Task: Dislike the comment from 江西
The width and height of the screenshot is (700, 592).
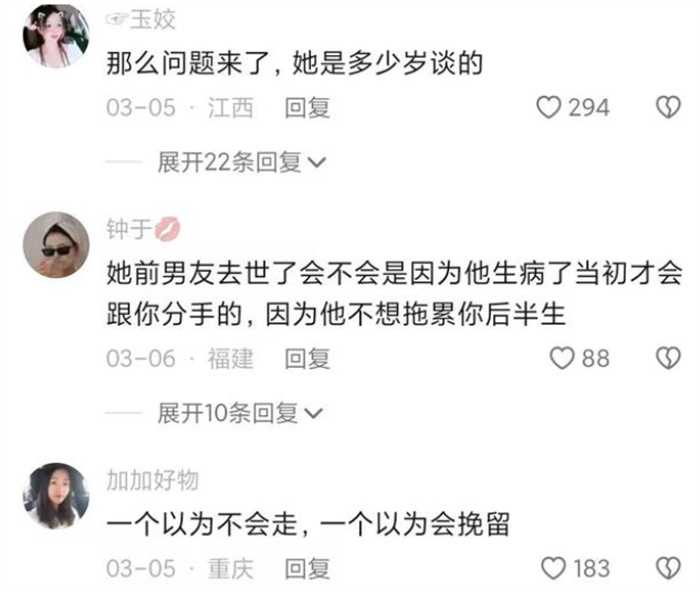Action: coord(668,108)
